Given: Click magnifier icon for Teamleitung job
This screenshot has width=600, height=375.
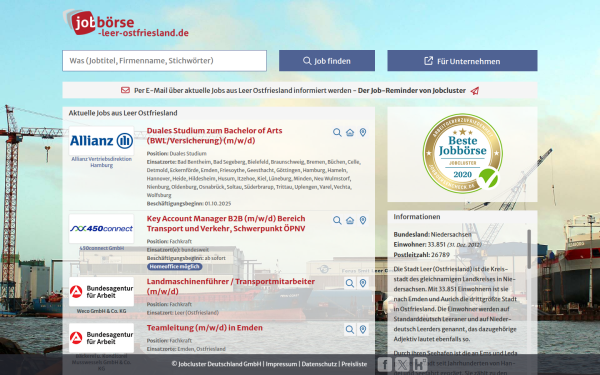Looking at the screenshot, I should click(350, 329).
